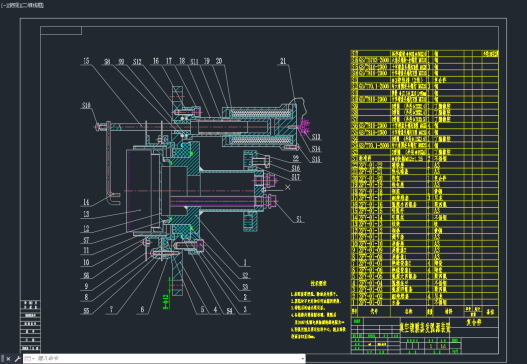Select the green vertical dimension text

(165, 301)
